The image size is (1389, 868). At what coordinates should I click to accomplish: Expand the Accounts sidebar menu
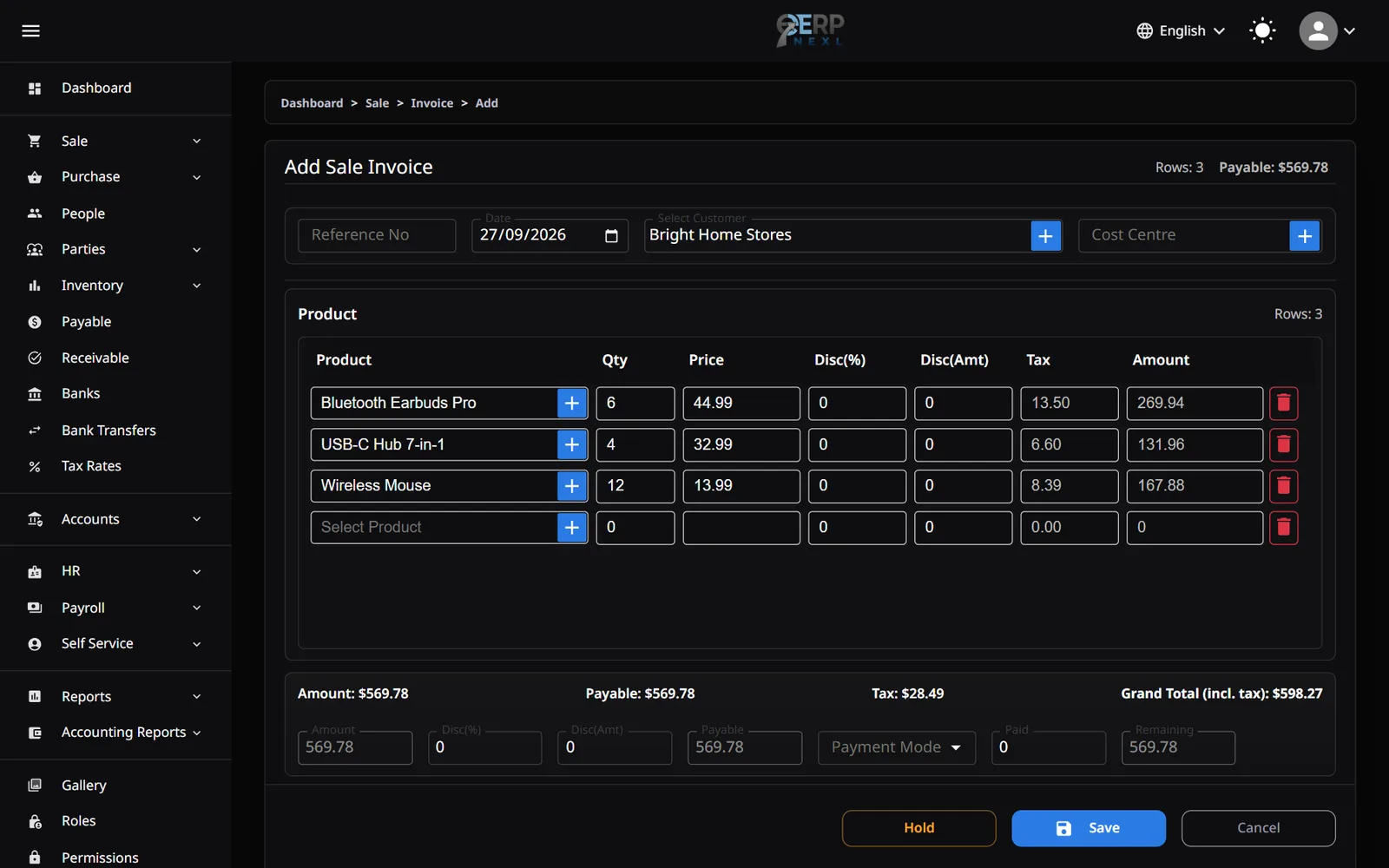point(115,520)
